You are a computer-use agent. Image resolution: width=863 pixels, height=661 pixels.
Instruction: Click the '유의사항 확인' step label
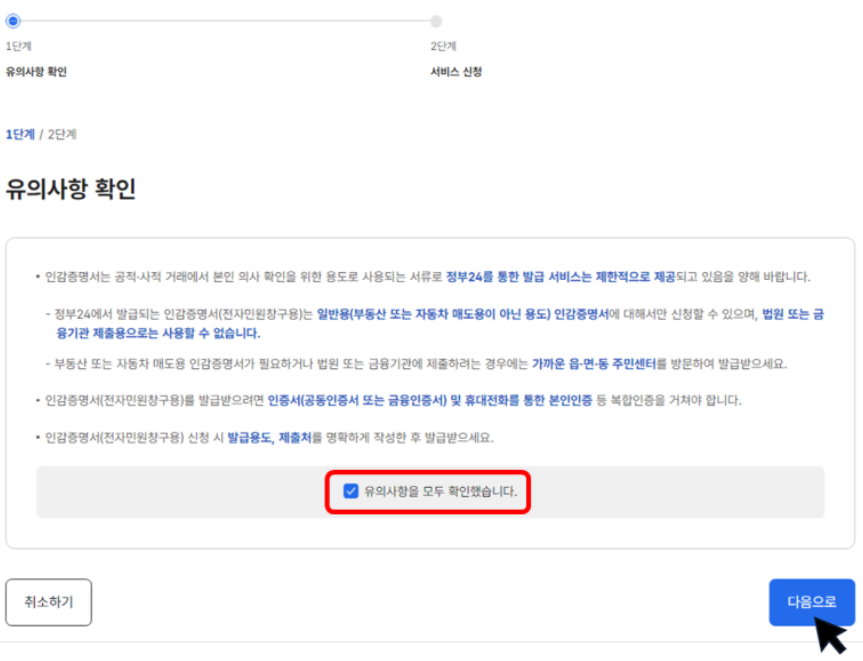coord(36,72)
